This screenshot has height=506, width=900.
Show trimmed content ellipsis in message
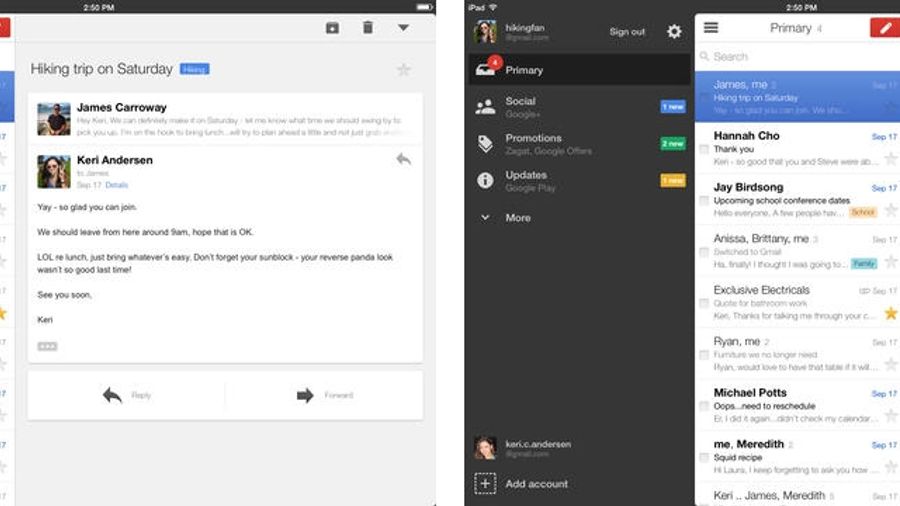47,346
